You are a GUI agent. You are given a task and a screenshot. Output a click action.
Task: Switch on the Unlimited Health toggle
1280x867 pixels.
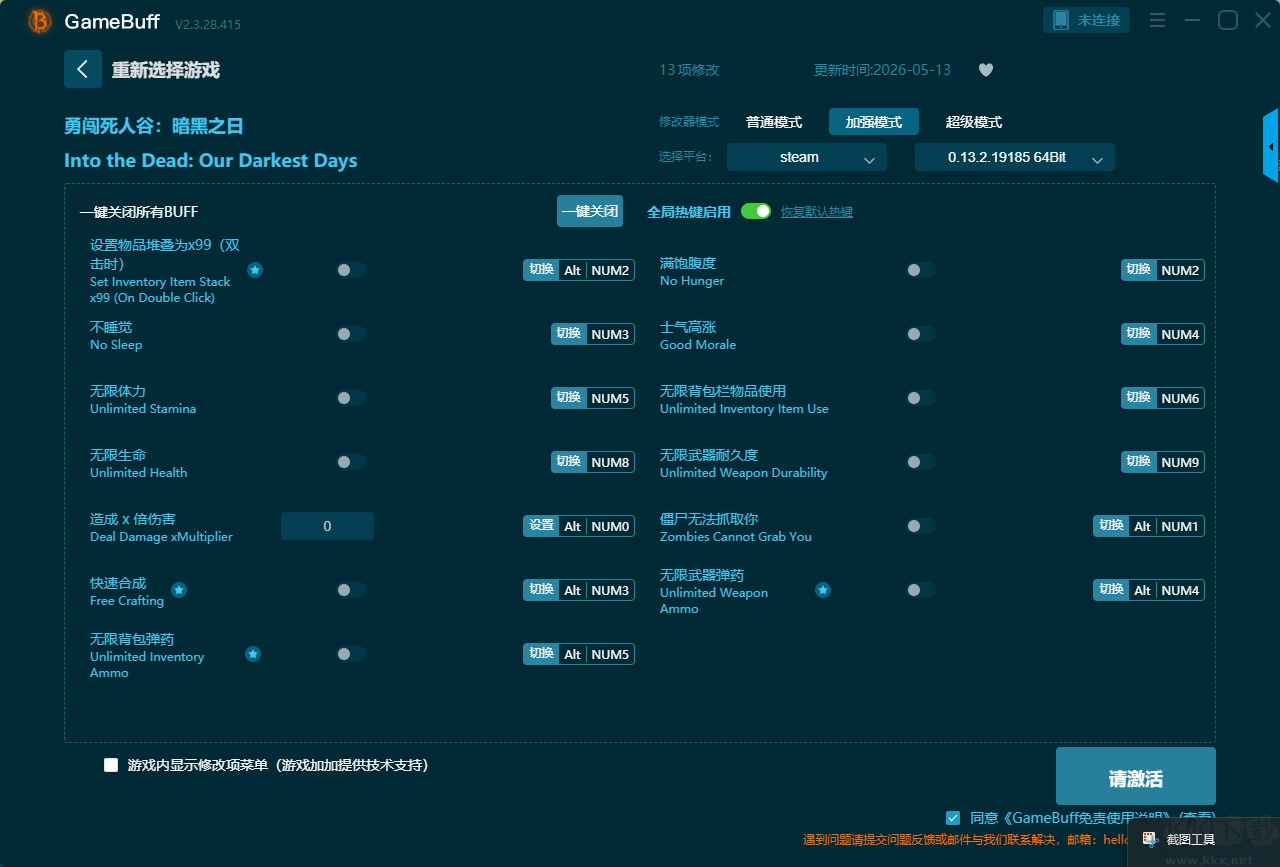coord(351,462)
